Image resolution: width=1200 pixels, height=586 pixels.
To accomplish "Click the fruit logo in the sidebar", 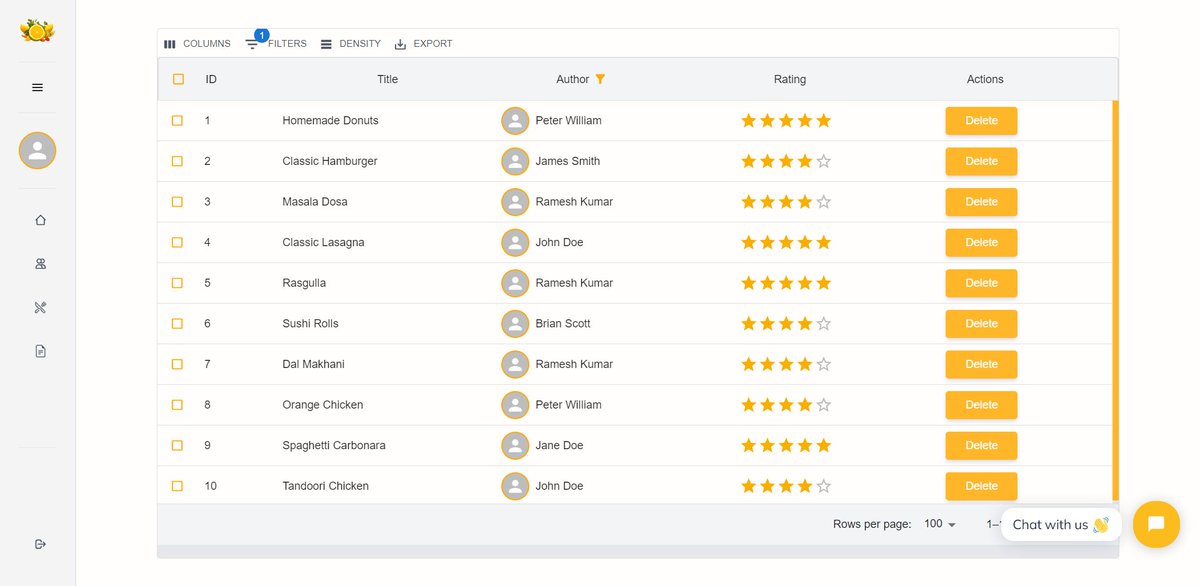I will [x=37, y=31].
